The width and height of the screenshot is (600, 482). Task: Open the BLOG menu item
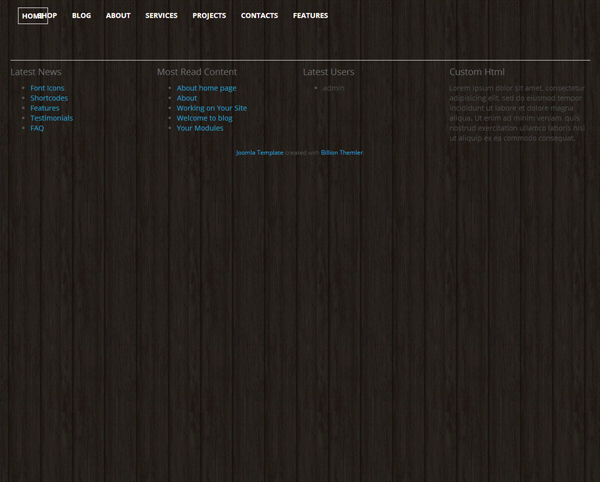pyautogui.click(x=81, y=16)
